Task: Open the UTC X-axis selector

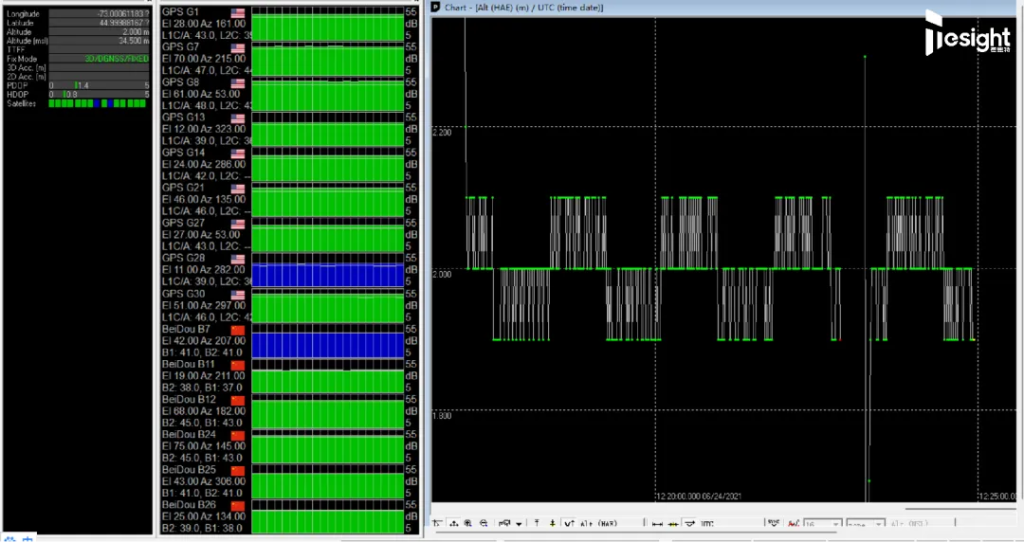Action: point(707,524)
